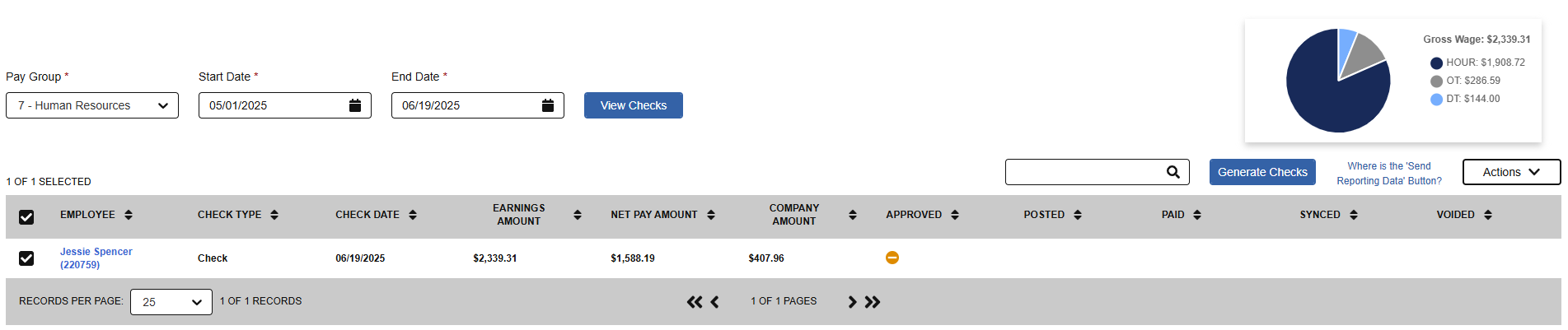
Task: Go to the first page arrow
Action: 695,302
